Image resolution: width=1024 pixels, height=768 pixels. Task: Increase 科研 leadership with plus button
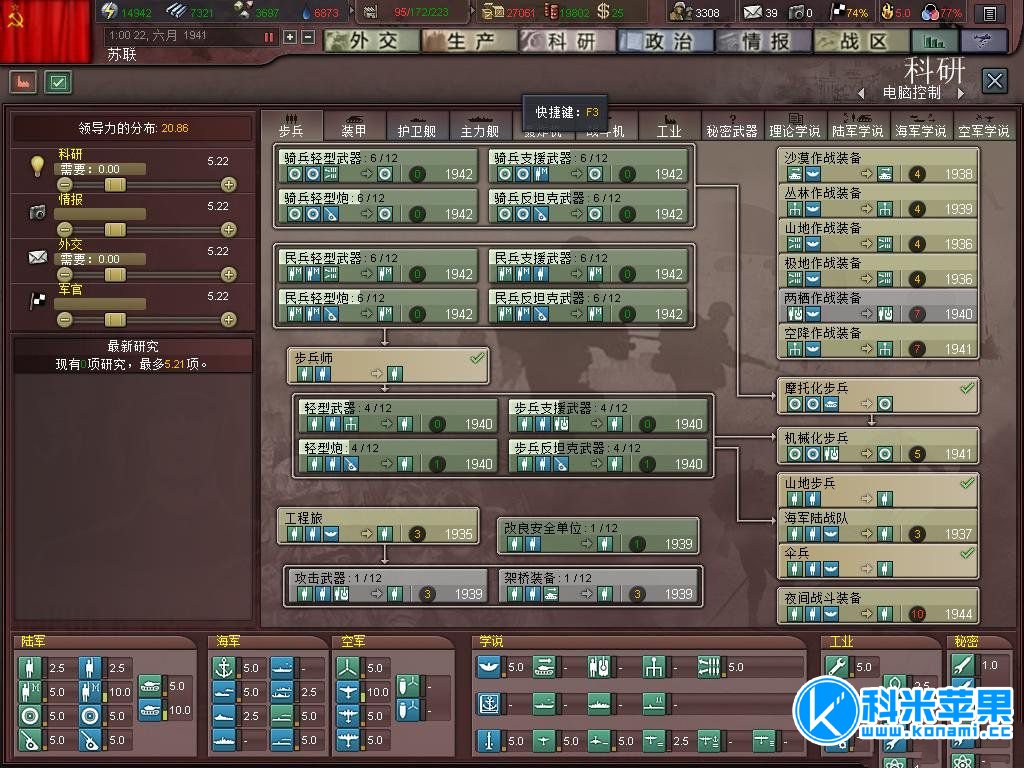228,185
